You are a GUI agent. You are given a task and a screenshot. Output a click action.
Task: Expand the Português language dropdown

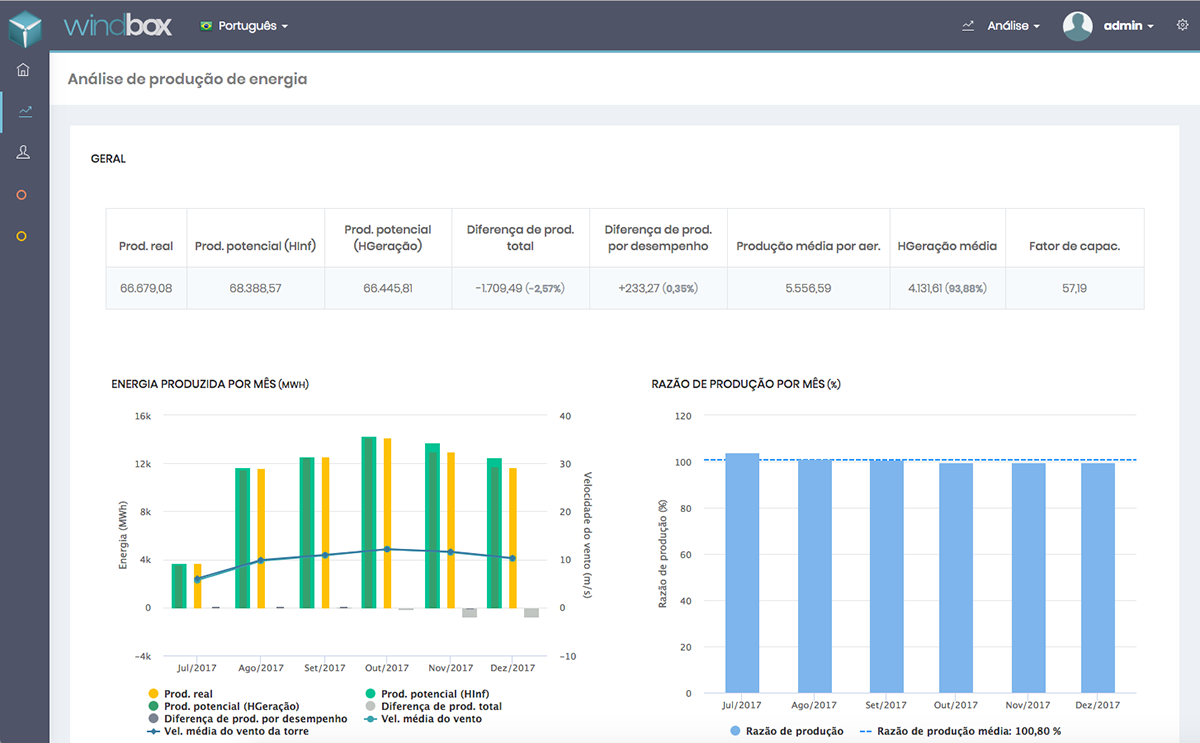click(245, 26)
